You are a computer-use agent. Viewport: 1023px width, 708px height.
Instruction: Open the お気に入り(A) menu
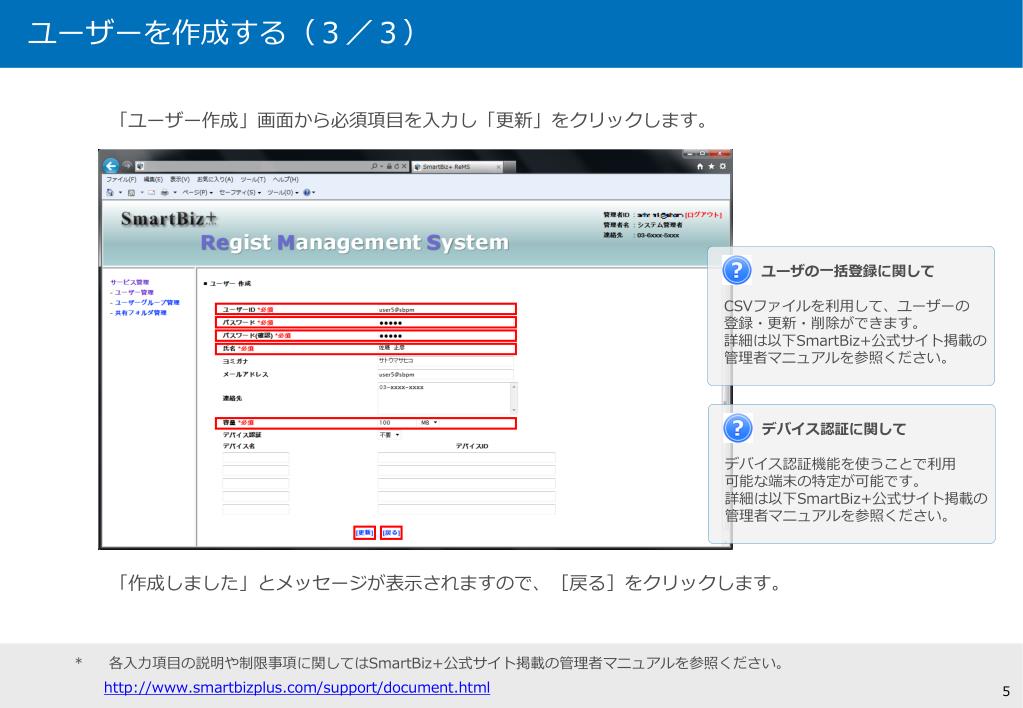[x=215, y=179]
